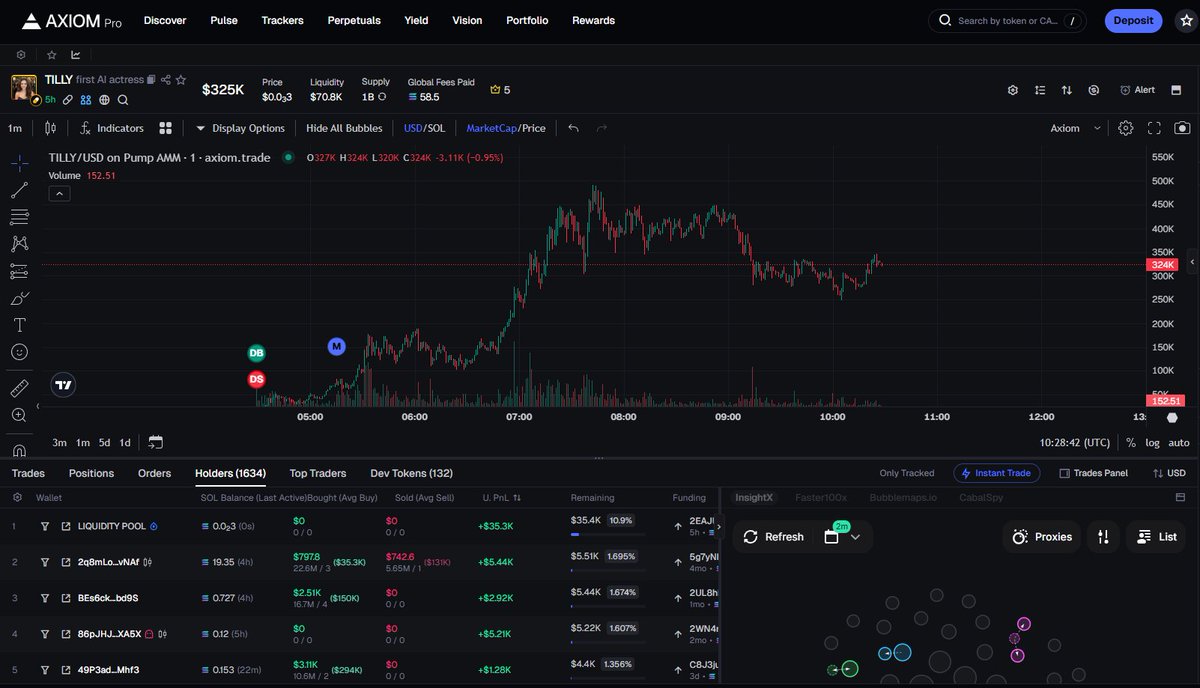Search TILLY with the magnifier icon

click(123, 100)
